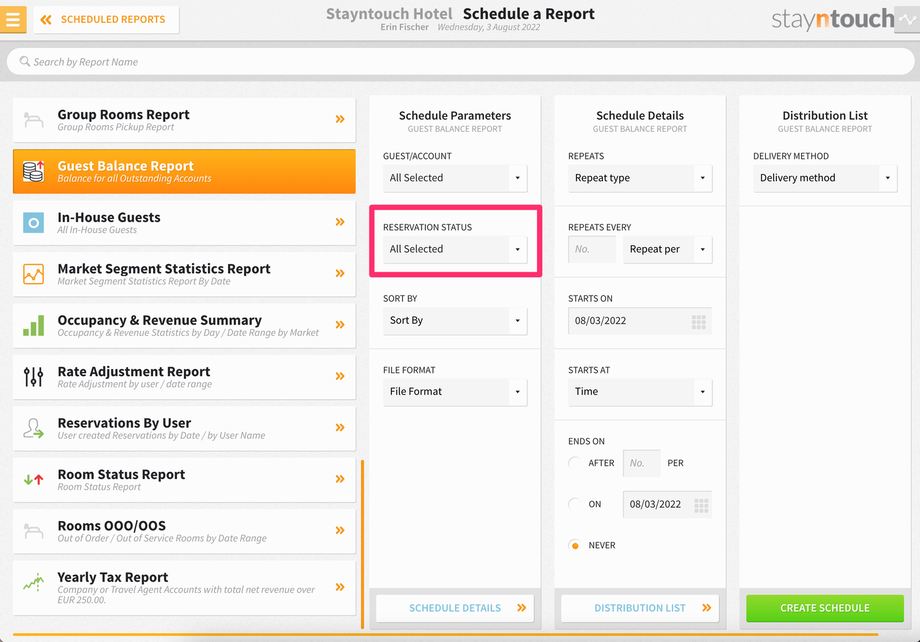
Task: Click the orange report list scrollbar
Action: (363, 544)
